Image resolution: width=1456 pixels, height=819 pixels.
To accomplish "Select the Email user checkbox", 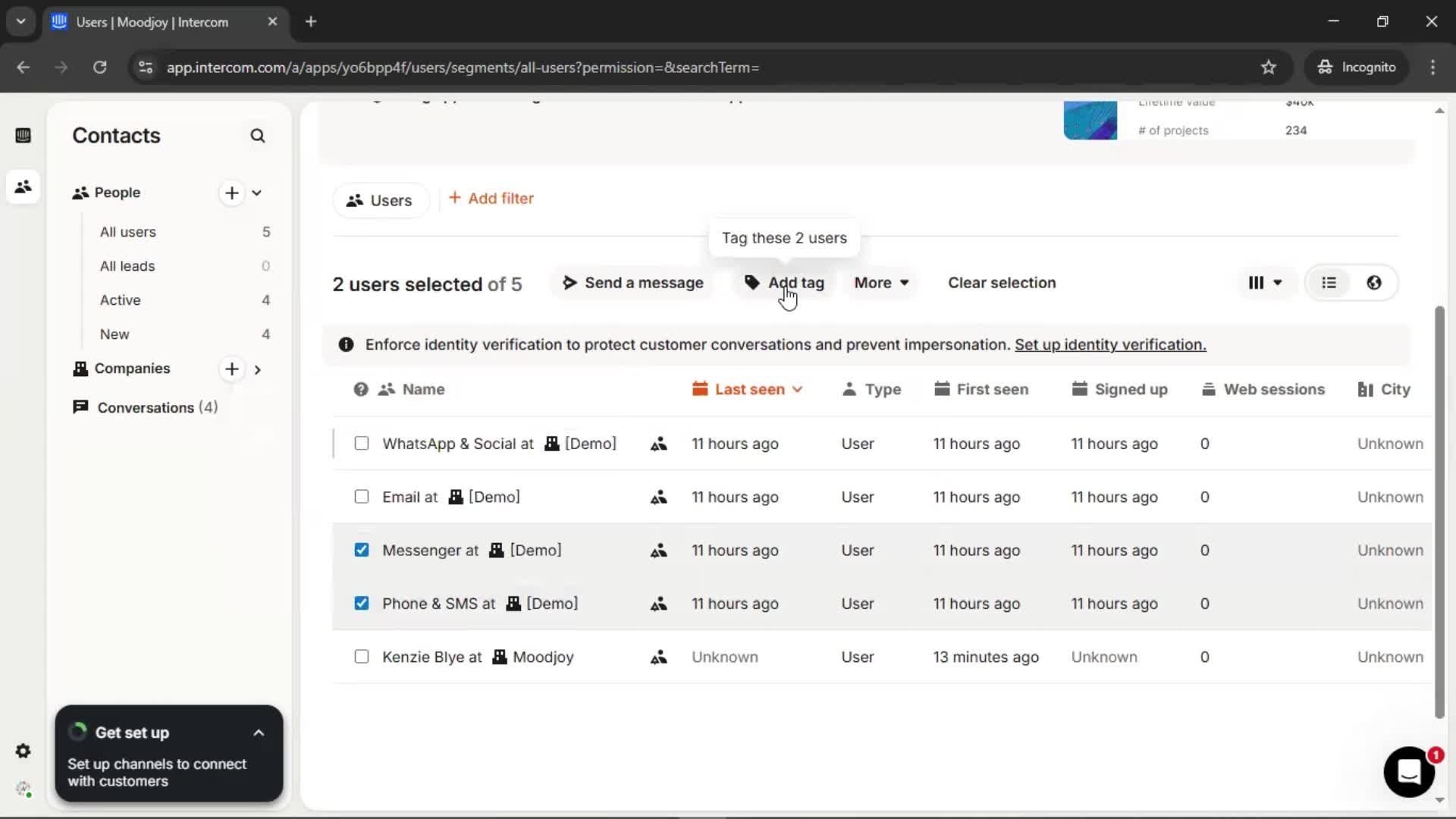I will (x=362, y=497).
